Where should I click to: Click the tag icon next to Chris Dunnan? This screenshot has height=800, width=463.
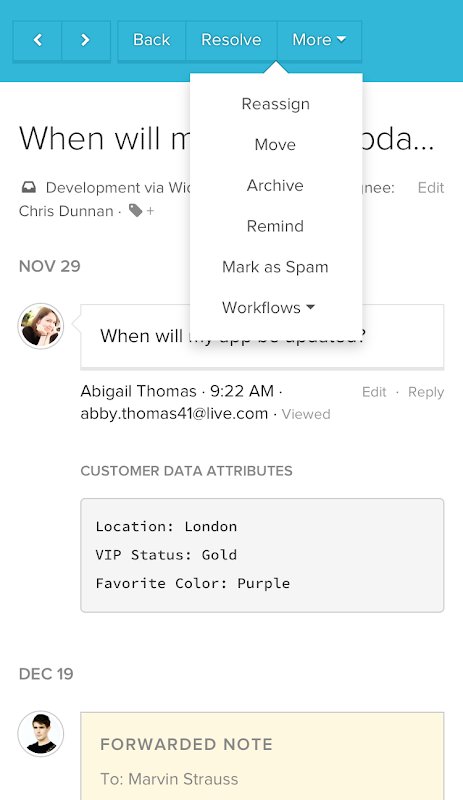pyautogui.click(x=135, y=210)
